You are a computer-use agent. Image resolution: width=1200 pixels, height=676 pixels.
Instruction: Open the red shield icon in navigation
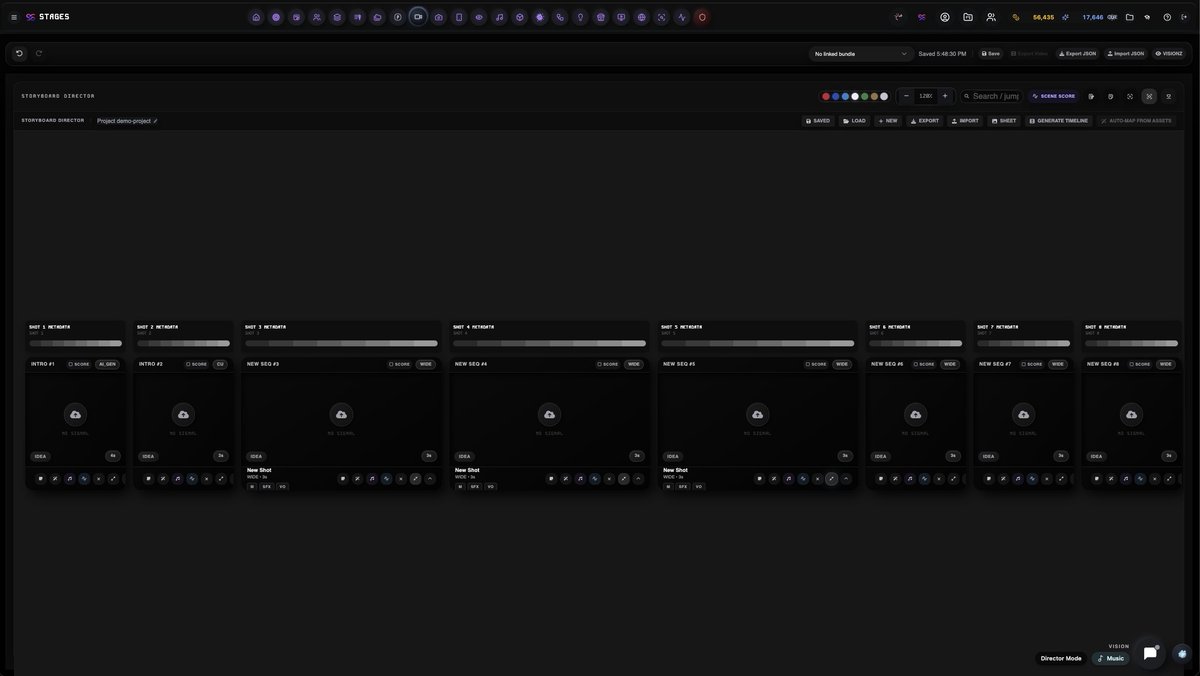[702, 17]
